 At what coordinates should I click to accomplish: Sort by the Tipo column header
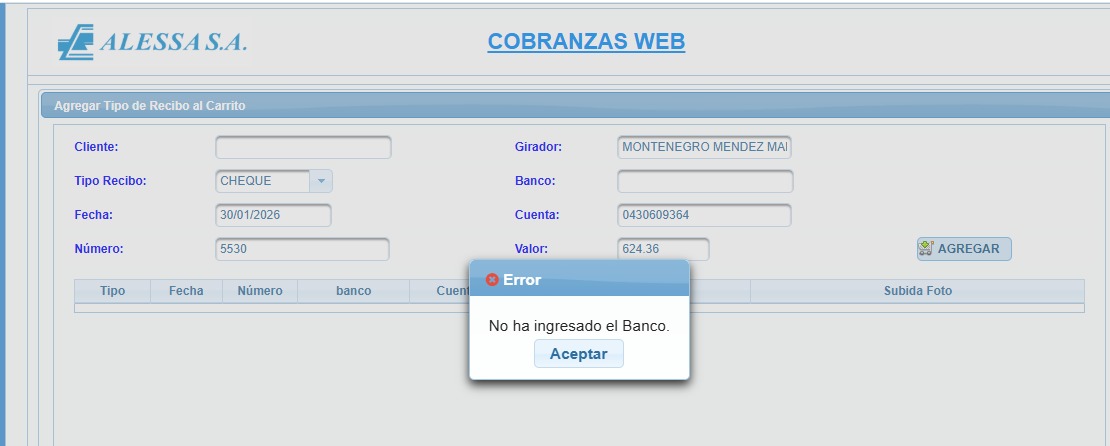112,291
